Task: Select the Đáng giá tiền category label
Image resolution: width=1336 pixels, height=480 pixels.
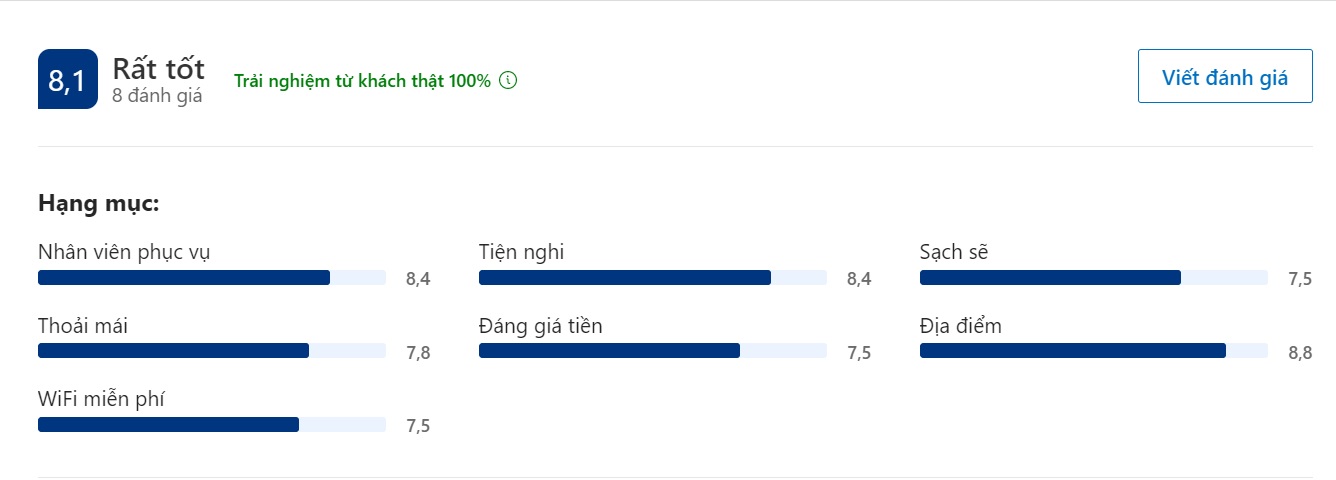Action: 541,326
